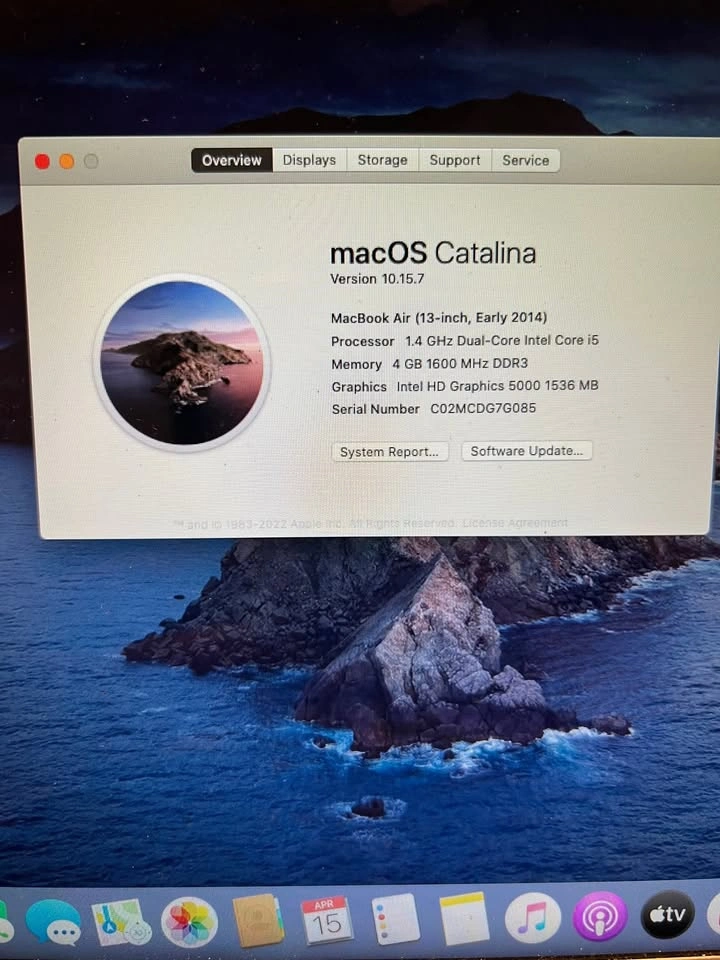Open Podcasts in the Dock
720x960 pixels.
[x=600, y=917]
